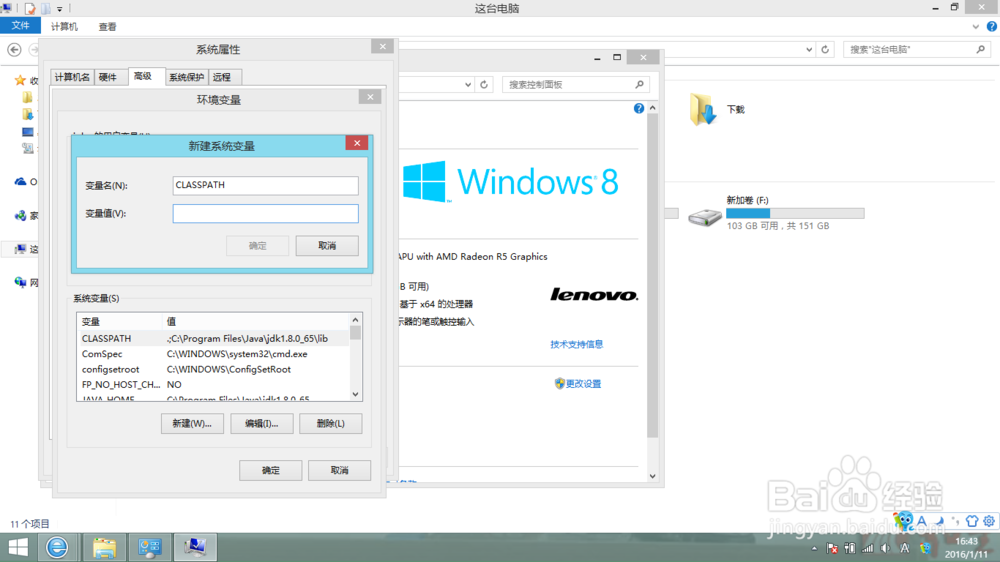The image size is (1000, 562).
Task: Cancel the 环境变量 dialog with 取消
Action: (339, 470)
